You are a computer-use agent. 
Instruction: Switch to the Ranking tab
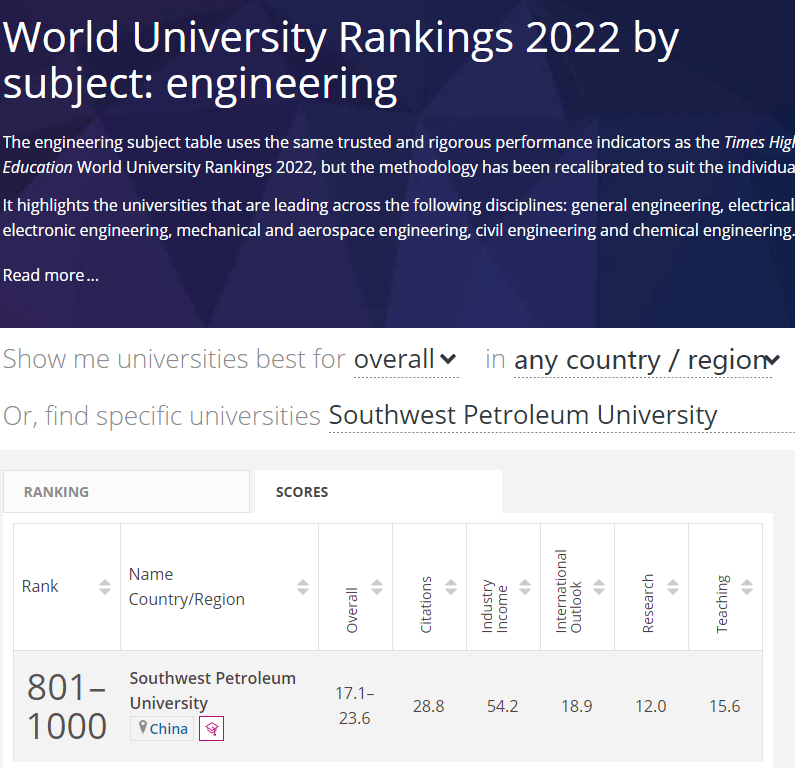click(126, 492)
